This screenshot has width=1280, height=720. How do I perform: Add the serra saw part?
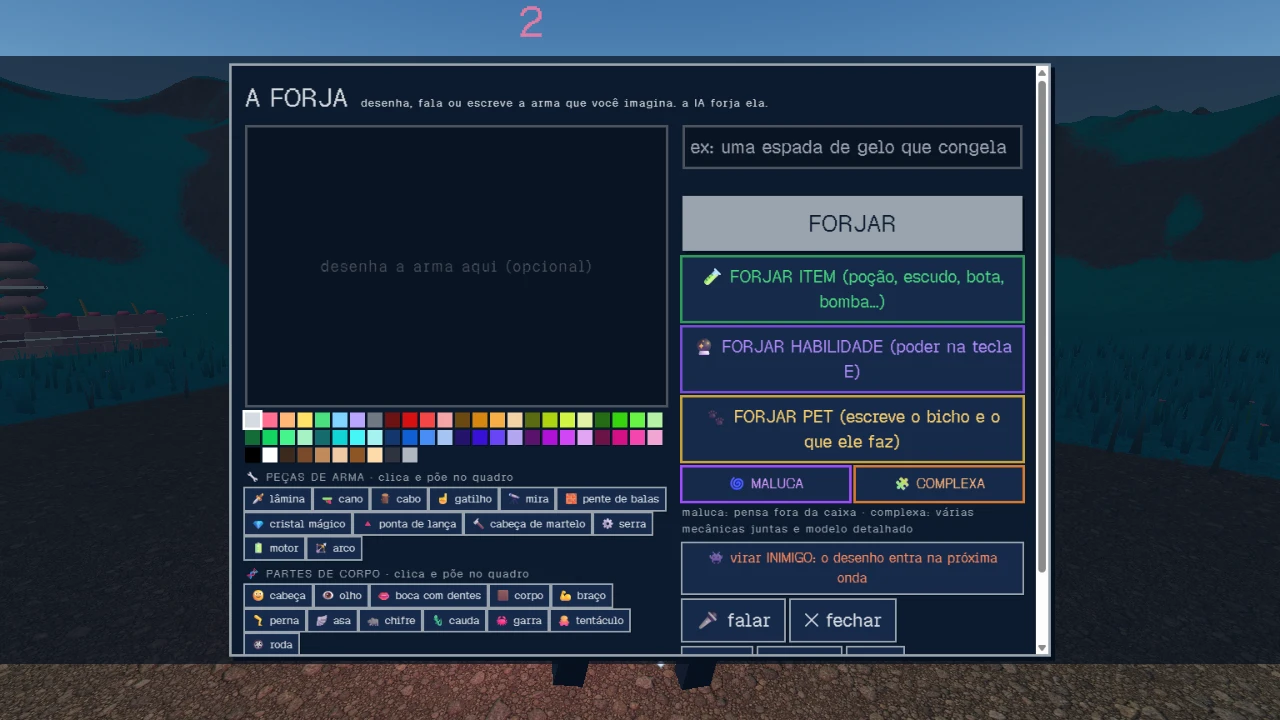623,524
